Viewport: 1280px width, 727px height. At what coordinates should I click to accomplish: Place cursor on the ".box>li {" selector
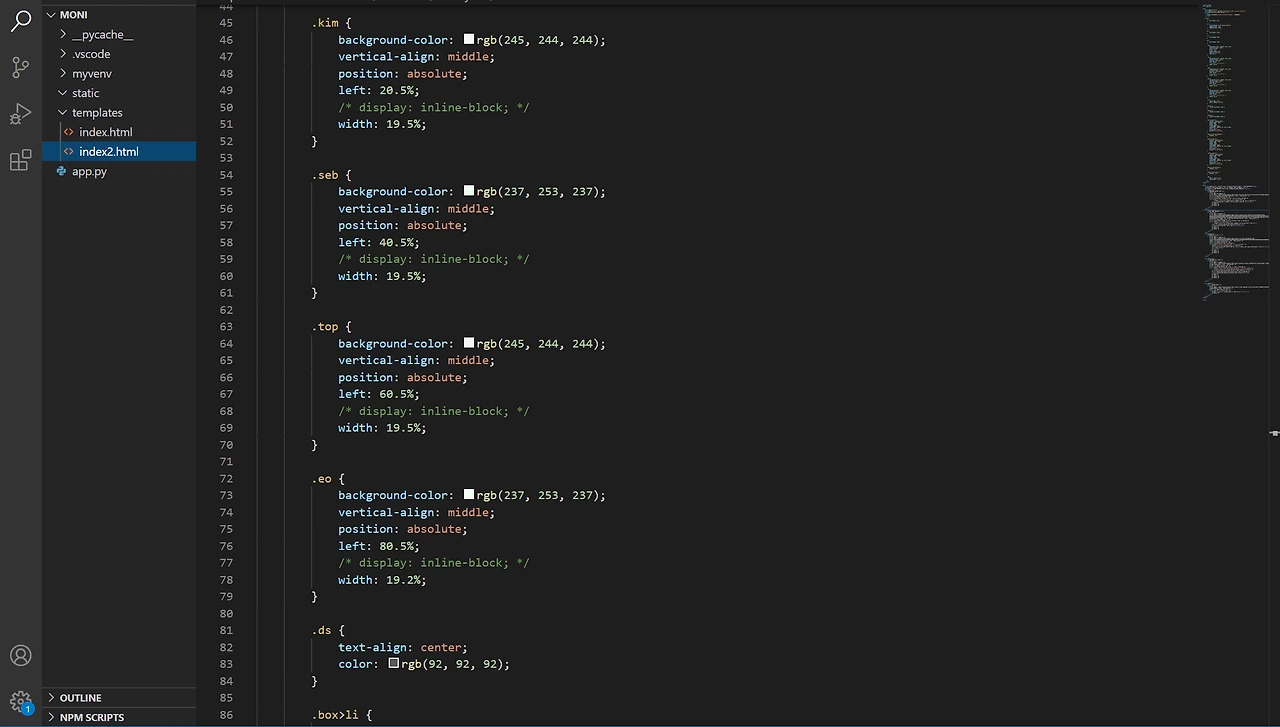342,715
